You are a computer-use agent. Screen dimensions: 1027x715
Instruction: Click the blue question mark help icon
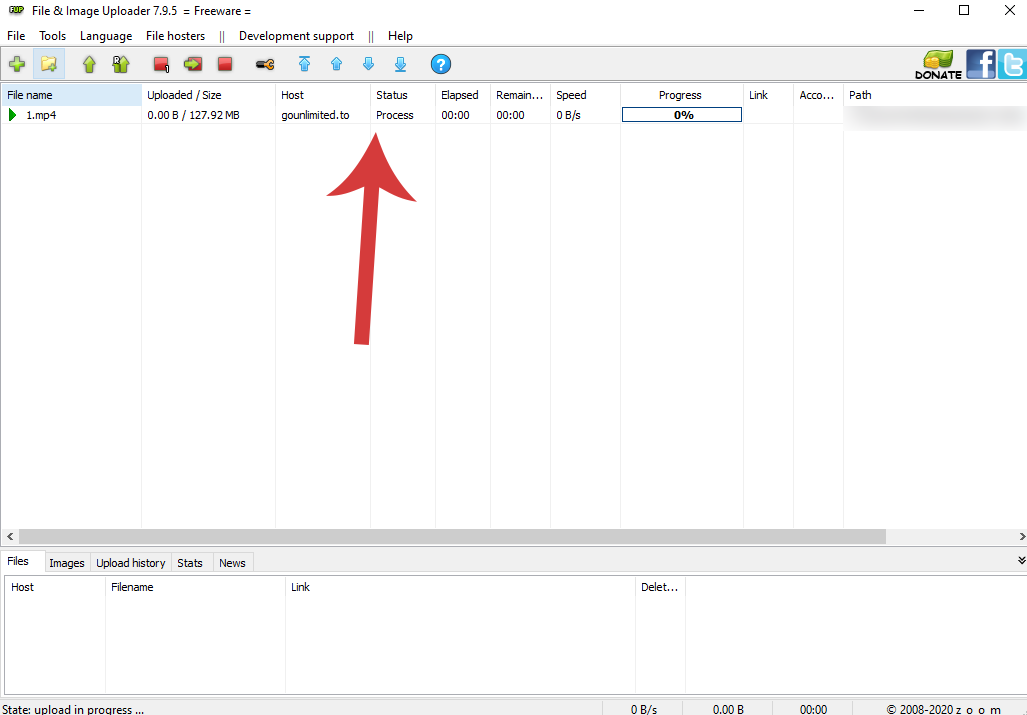[x=441, y=64]
